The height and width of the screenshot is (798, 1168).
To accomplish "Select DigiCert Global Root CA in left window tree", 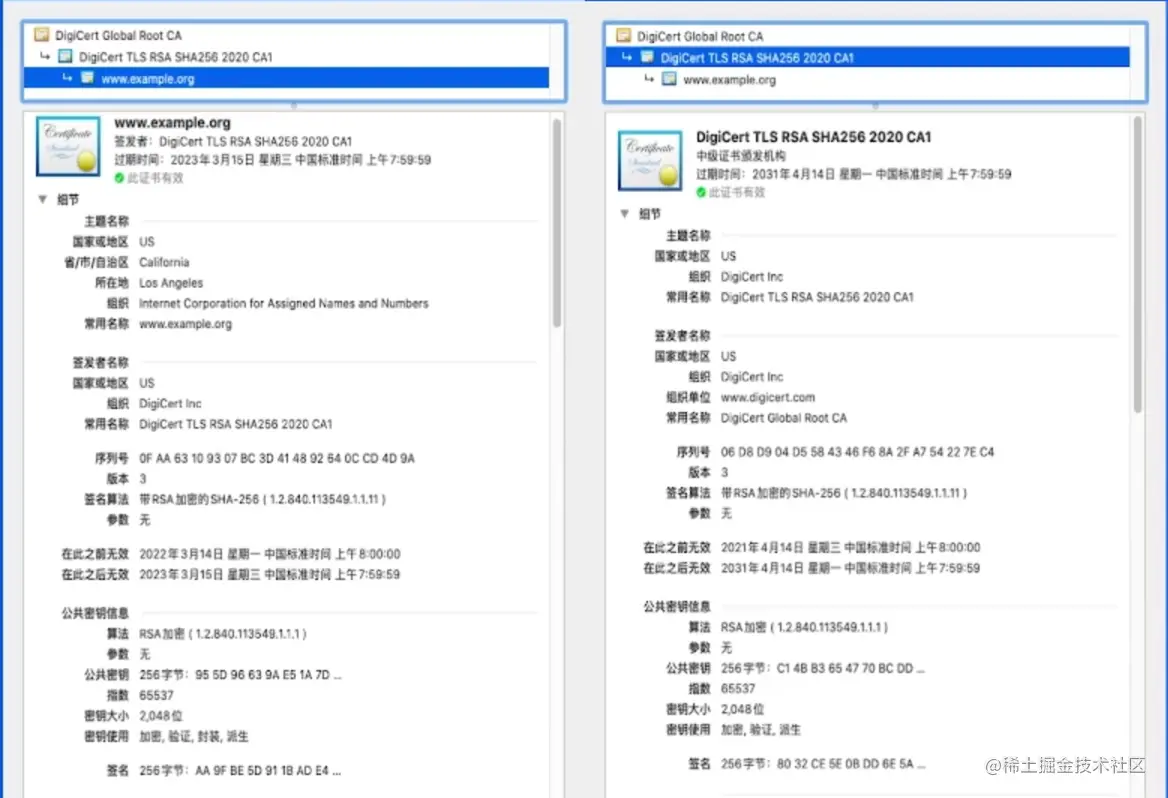I will [x=118, y=35].
